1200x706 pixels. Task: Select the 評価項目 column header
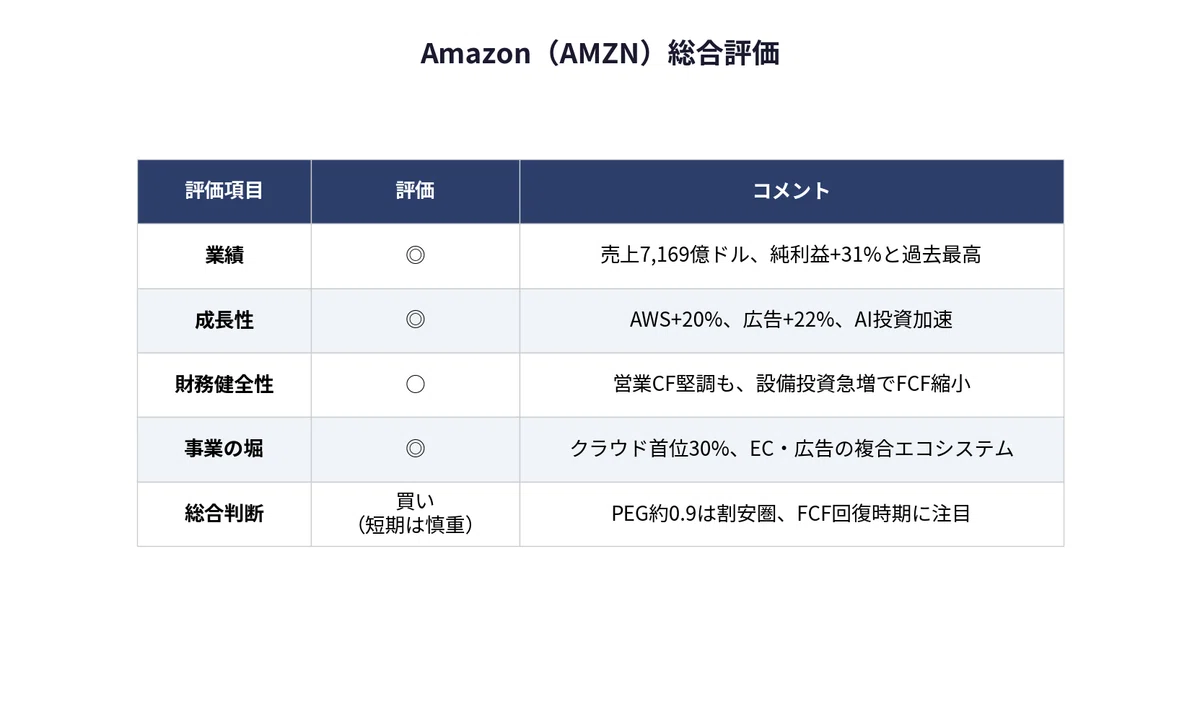click(224, 191)
